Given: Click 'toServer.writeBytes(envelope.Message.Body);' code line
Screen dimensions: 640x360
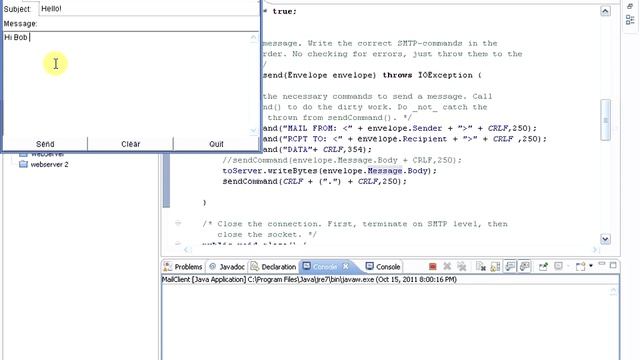Looking at the screenshot, I should pyautogui.click(x=329, y=171).
